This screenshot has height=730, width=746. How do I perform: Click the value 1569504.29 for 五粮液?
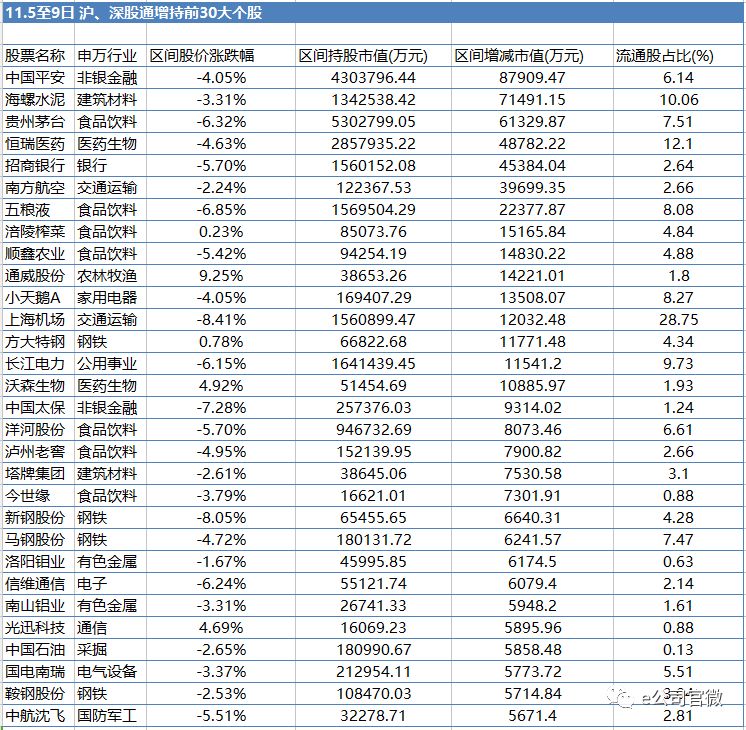coord(373,209)
